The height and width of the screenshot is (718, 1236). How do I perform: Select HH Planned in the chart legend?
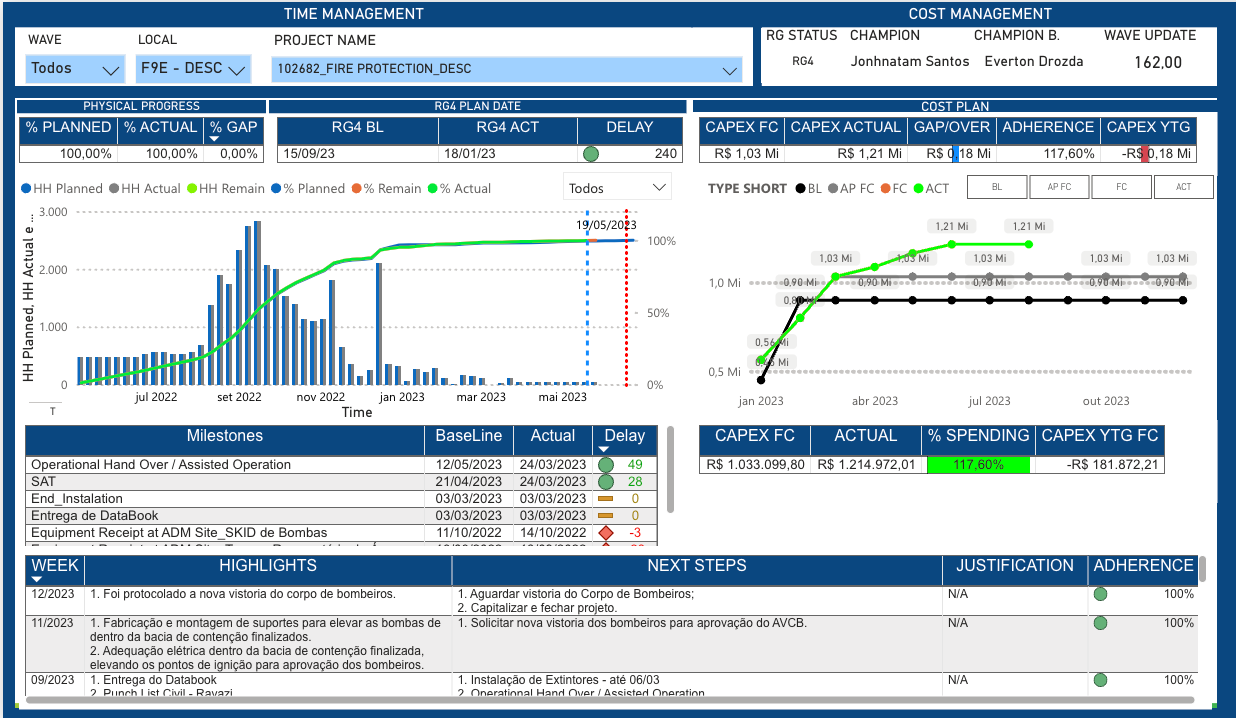coord(61,188)
